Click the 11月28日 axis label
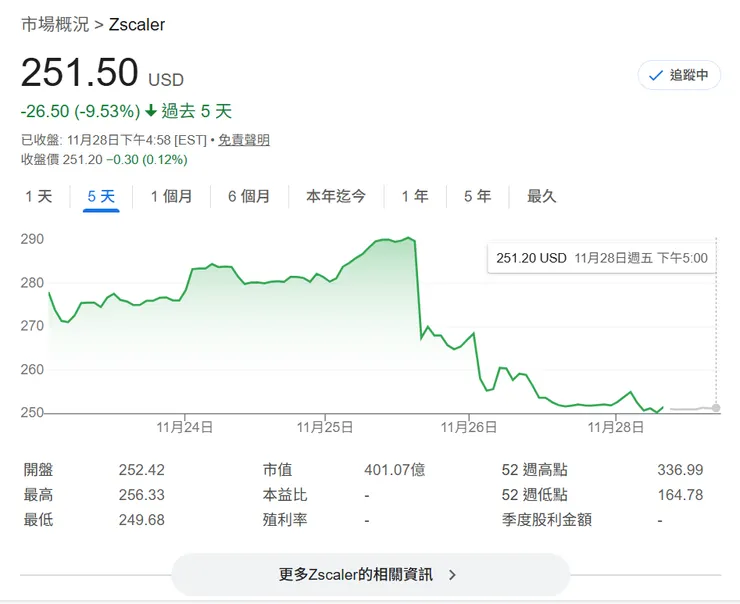740x604 pixels. 615,428
